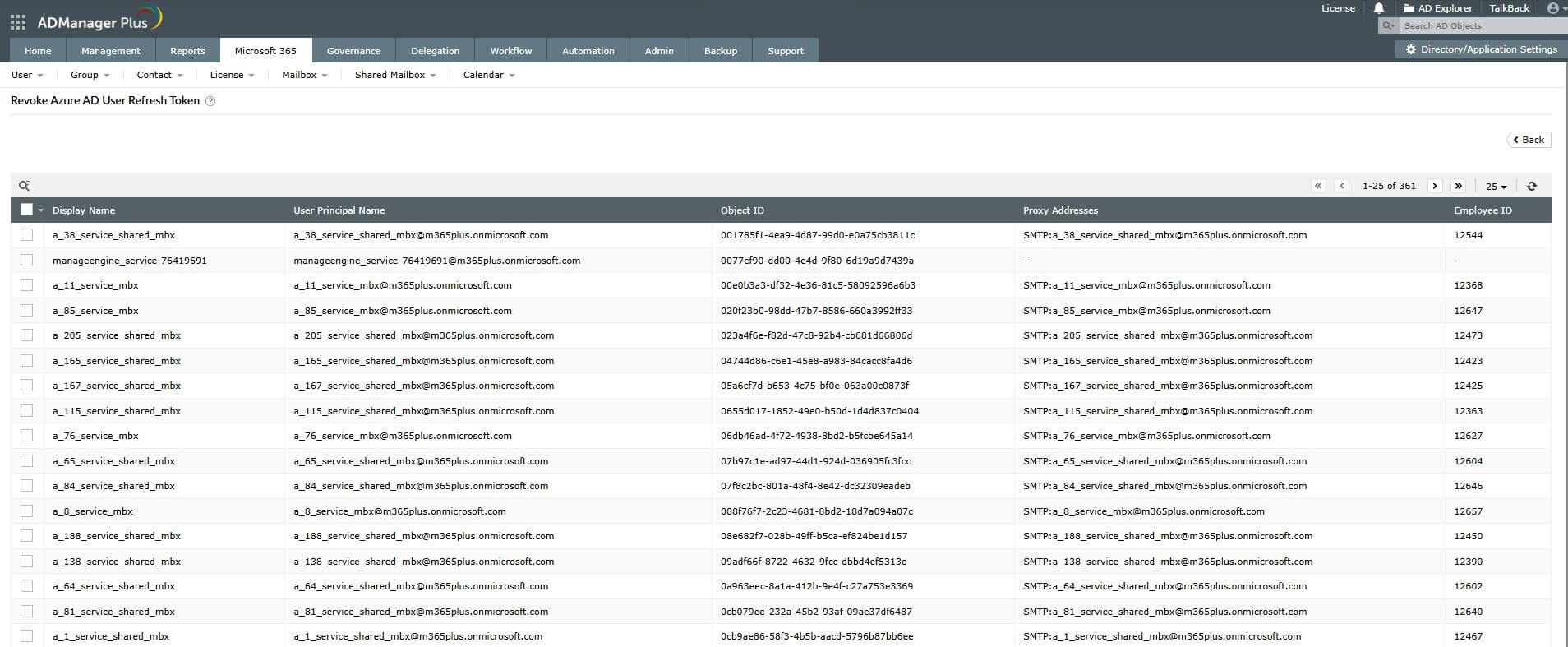Click object ID 088f76f7-2c23-4681-8bd2-18d7a094a07c
This screenshot has height=647, width=1568.
tap(817, 511)
